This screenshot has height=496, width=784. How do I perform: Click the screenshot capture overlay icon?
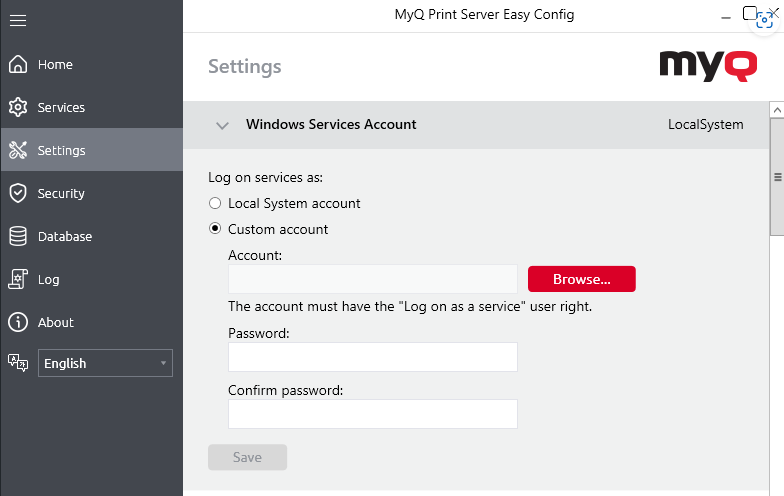(764, 21)
